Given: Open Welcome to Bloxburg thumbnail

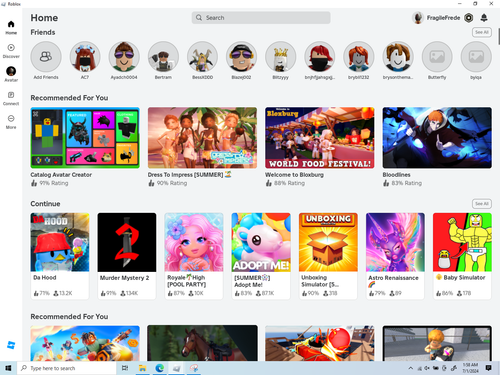Looking at the screenshot, I should 320,138.
